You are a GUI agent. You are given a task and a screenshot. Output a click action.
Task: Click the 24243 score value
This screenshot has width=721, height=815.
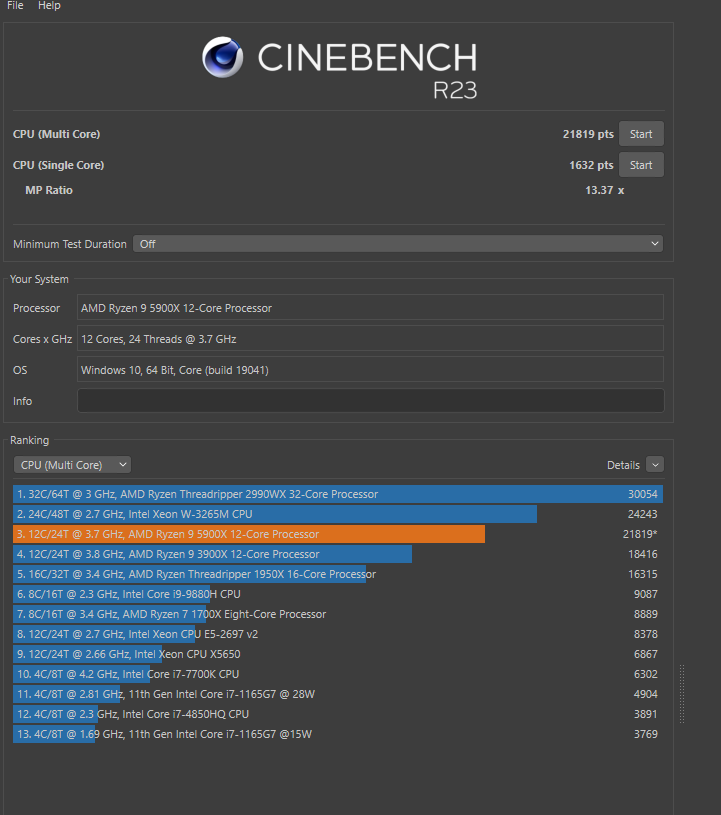(x=643, y=514)
